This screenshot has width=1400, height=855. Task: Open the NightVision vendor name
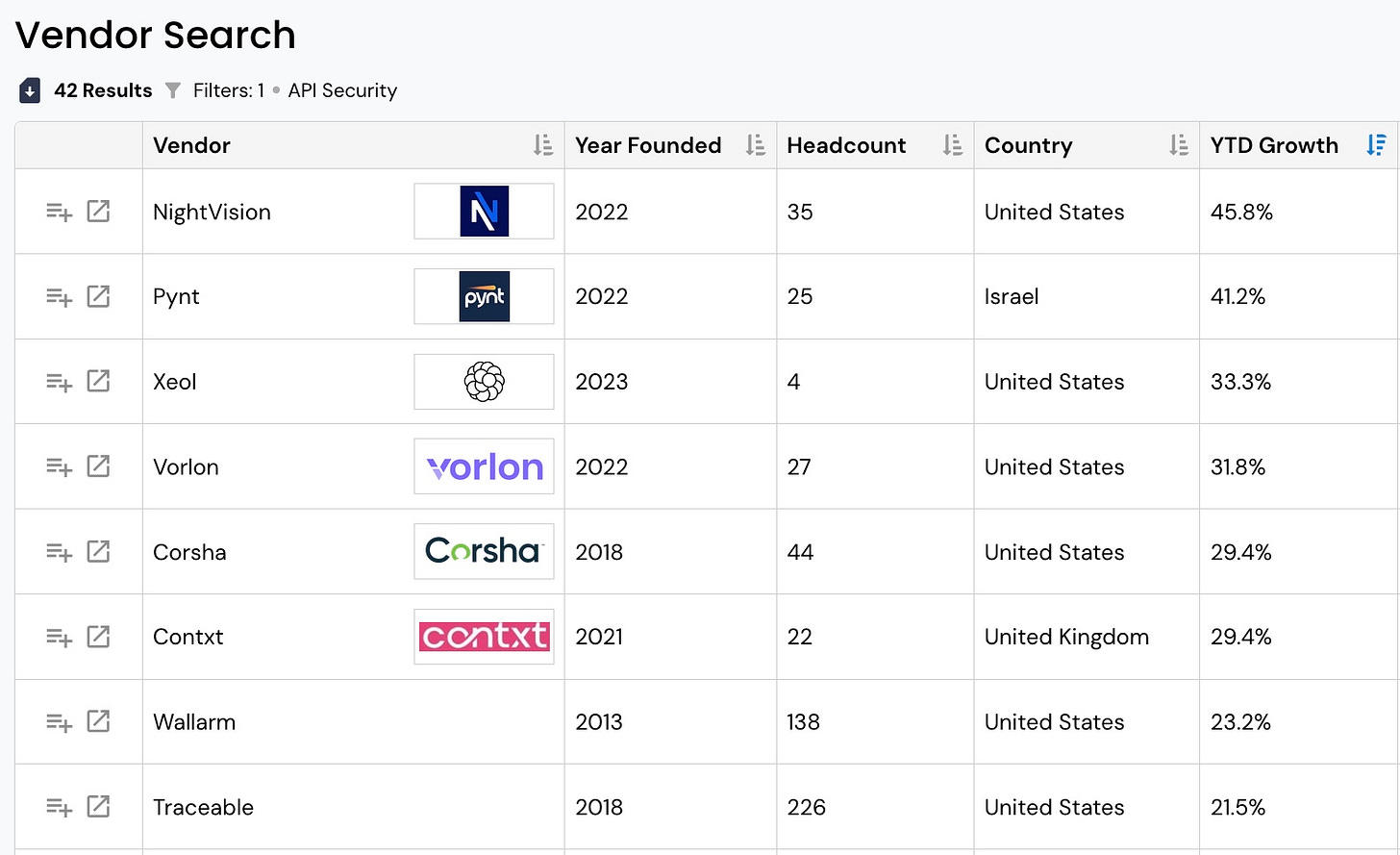(212, 213)
